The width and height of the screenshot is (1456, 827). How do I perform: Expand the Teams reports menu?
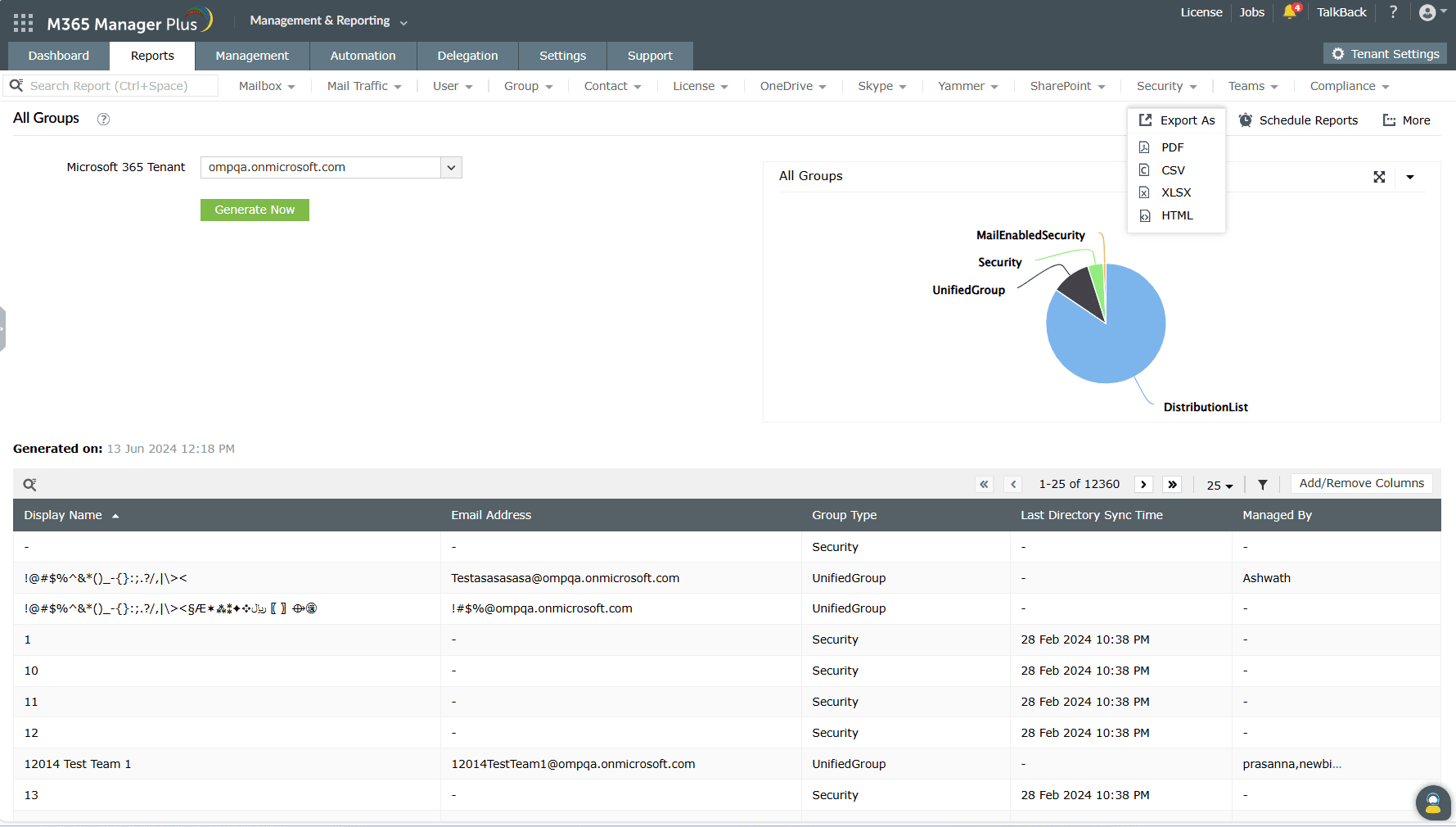(x=1252, y=86)
